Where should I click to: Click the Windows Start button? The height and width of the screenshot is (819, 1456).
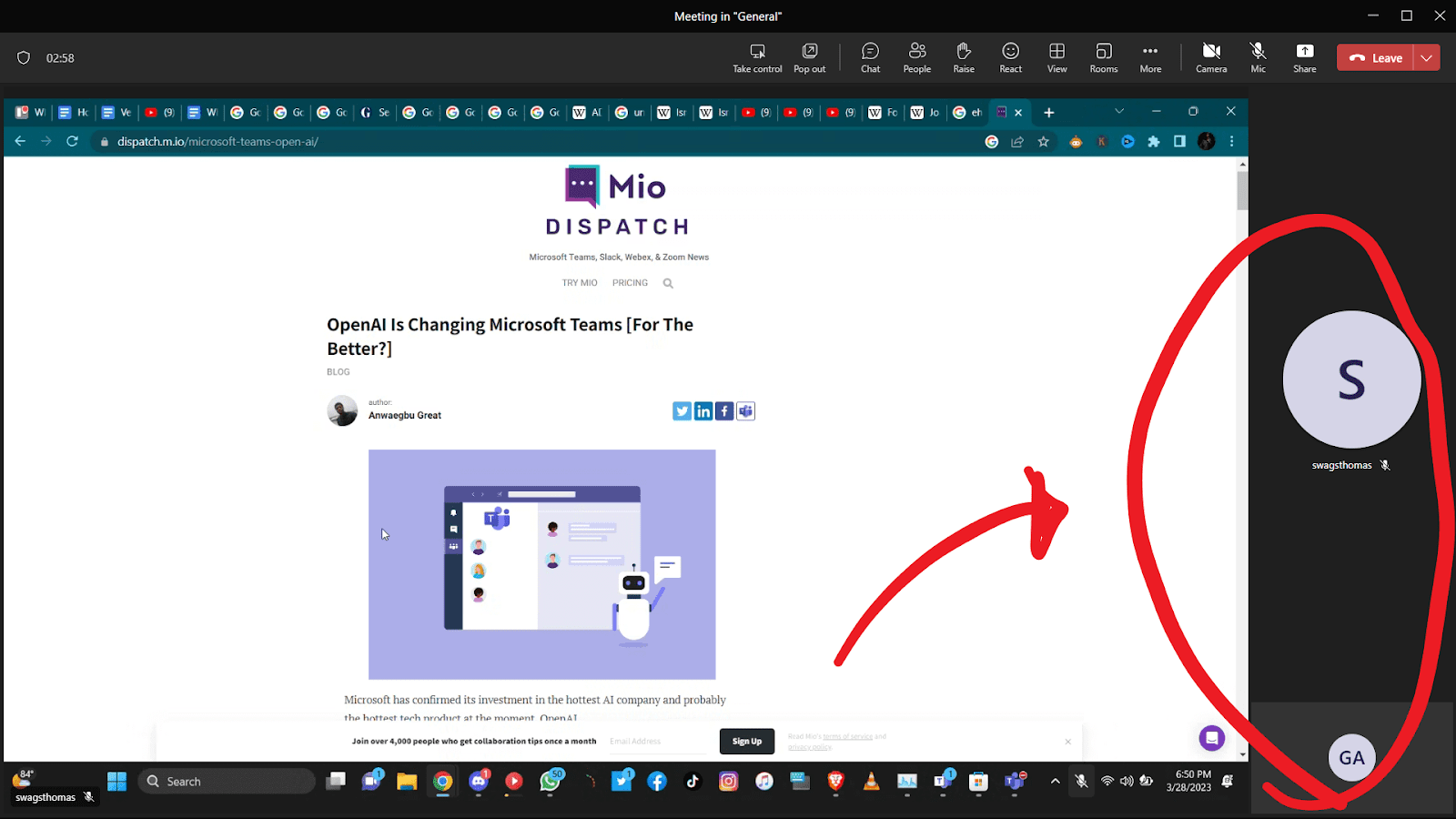(x=117, y=781)
